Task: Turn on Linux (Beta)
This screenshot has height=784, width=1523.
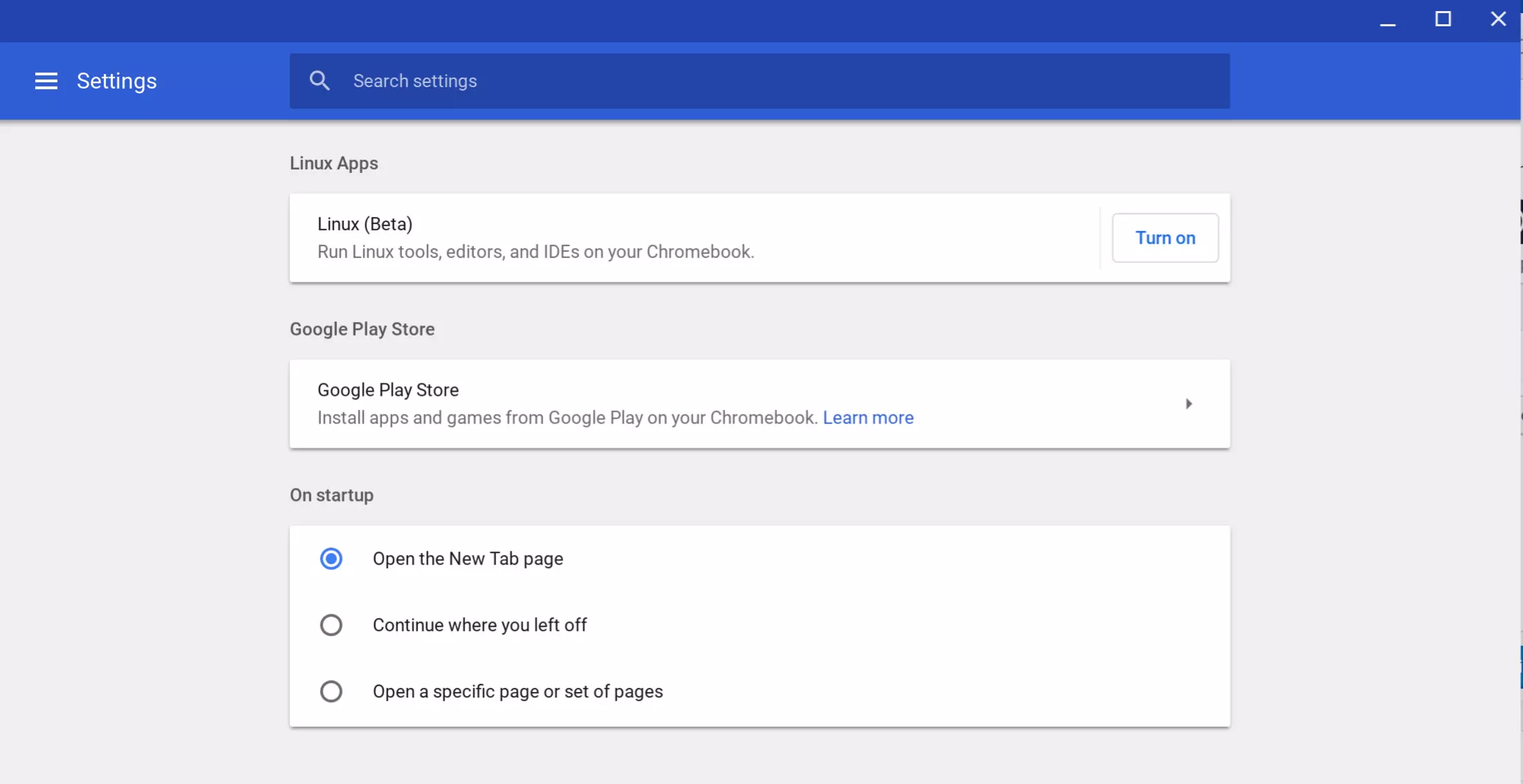Action: (x=1165, y=238)
